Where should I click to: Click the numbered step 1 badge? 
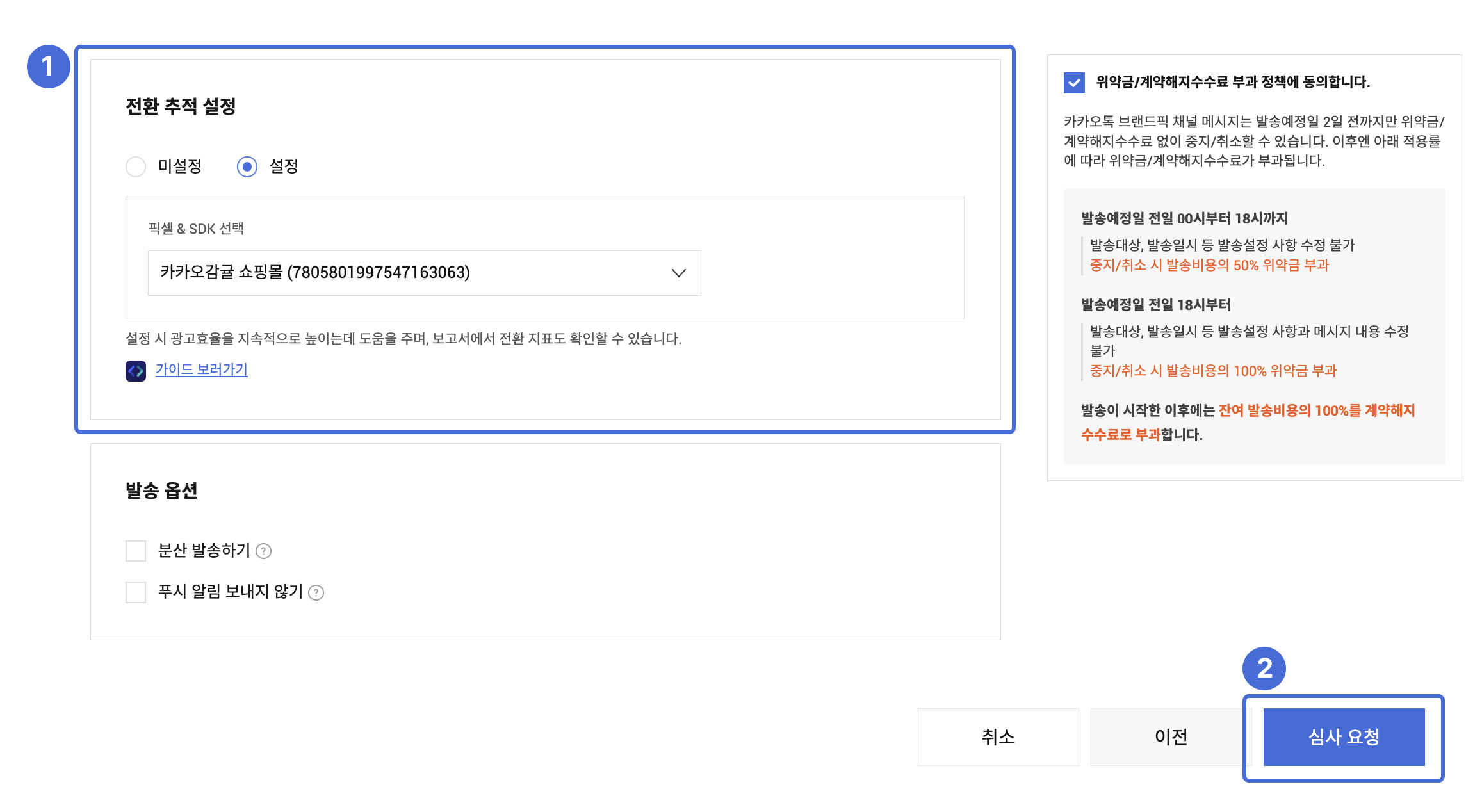48,67
